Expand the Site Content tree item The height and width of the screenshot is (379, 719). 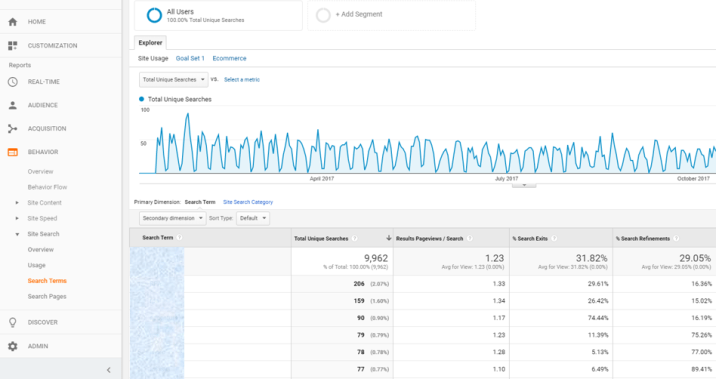pyautogui.click(x=17, y=203)
